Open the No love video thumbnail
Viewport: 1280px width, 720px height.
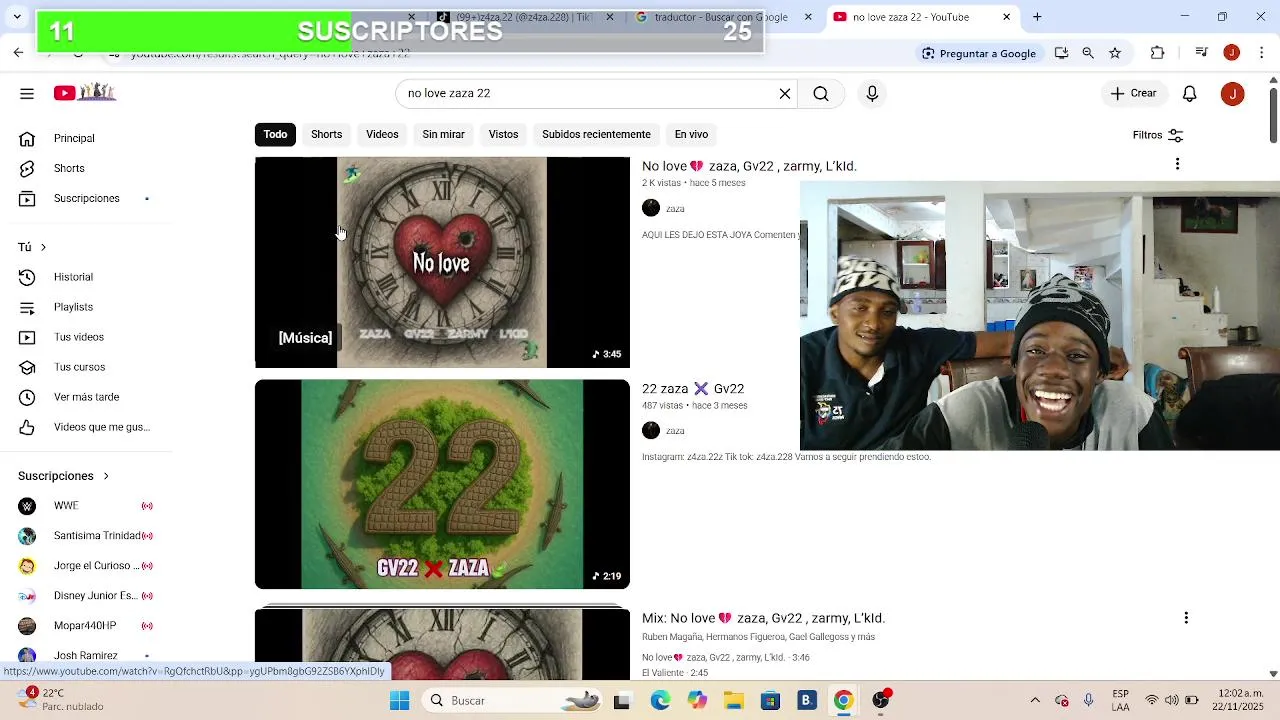click(x=442, y=262)
